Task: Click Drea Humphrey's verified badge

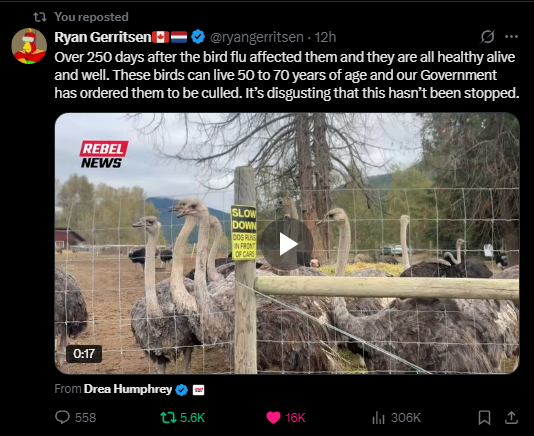Action: [182, 389]
